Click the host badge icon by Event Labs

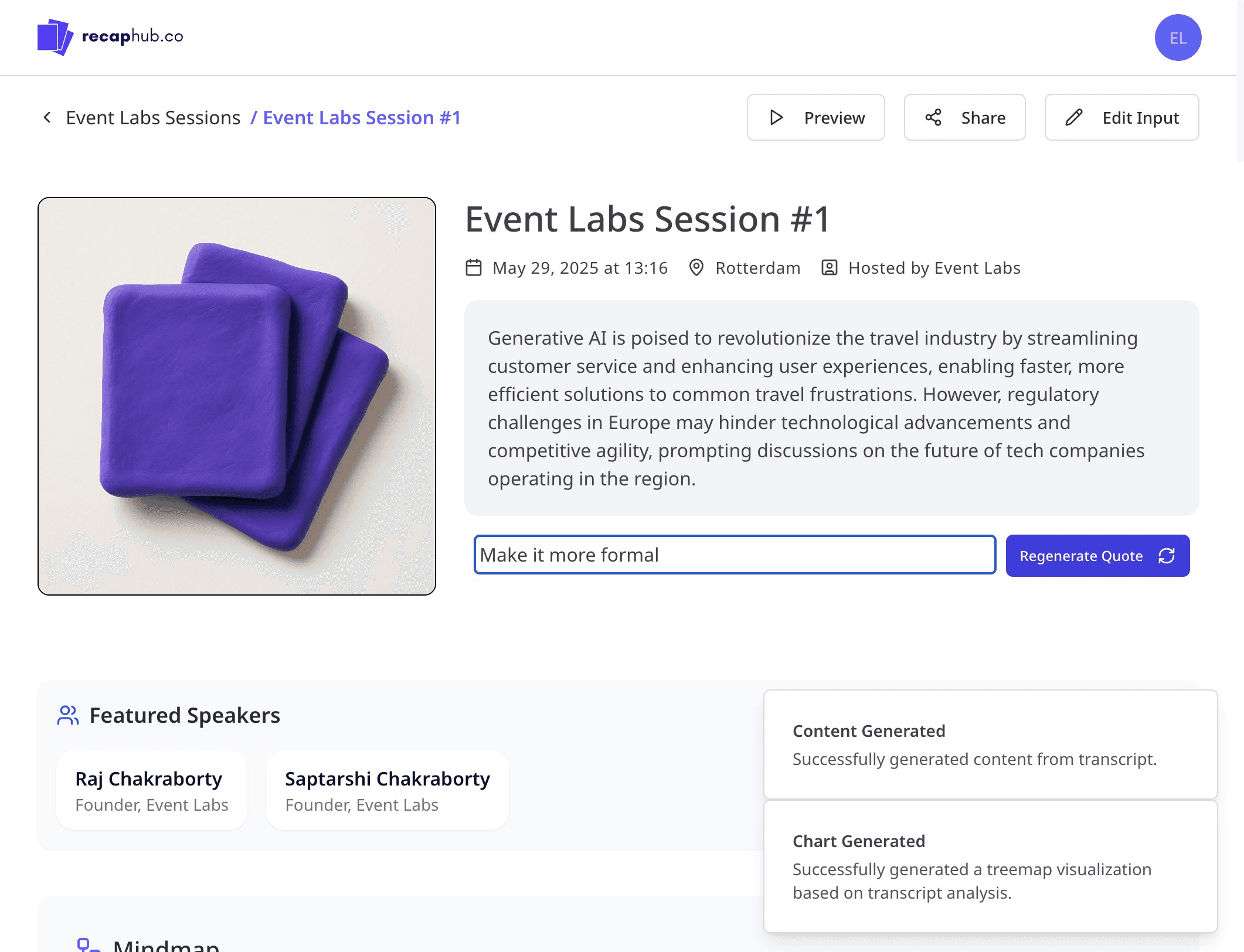pos(829,267)
